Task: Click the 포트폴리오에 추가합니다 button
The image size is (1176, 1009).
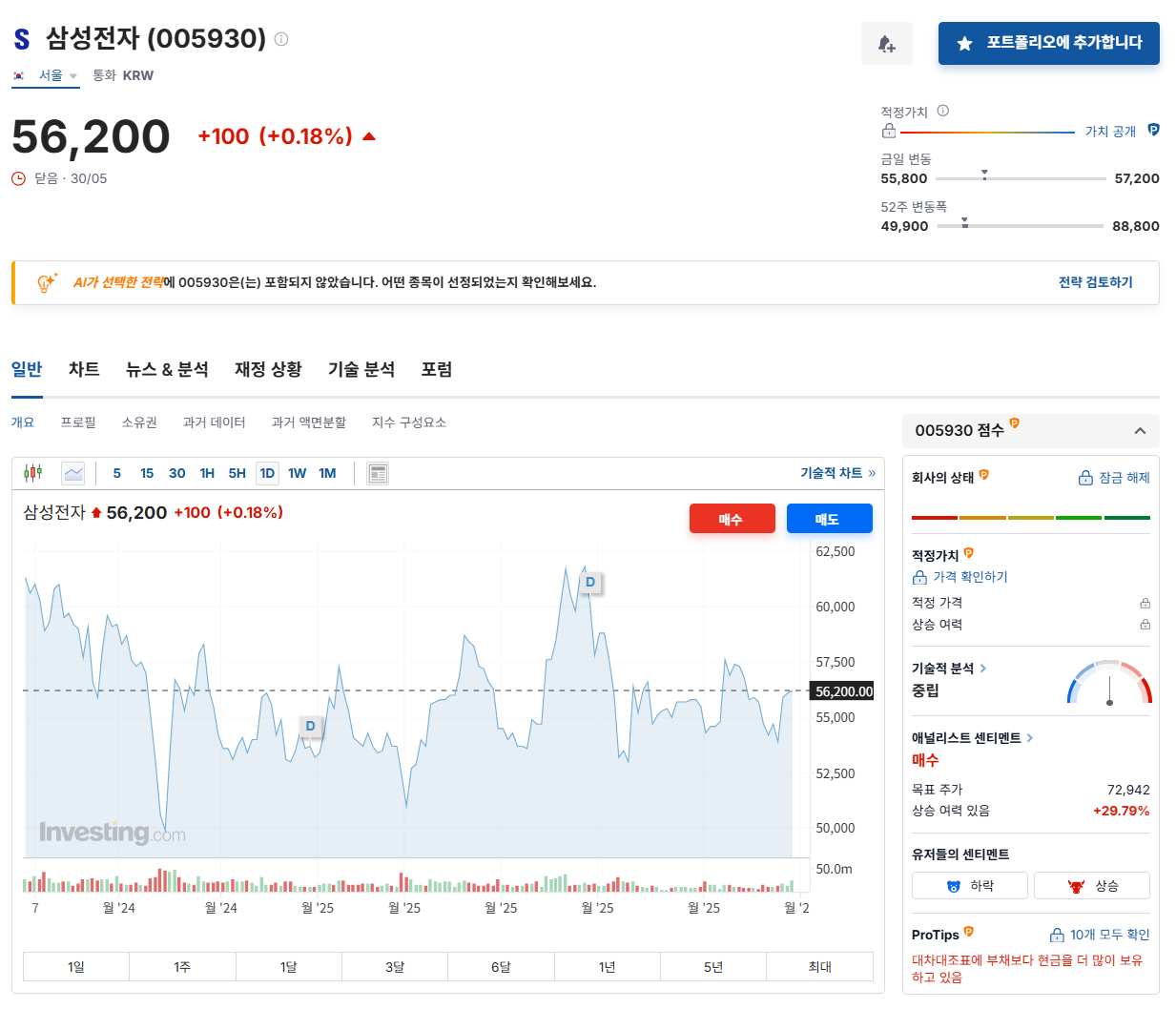Action: 1048,43
